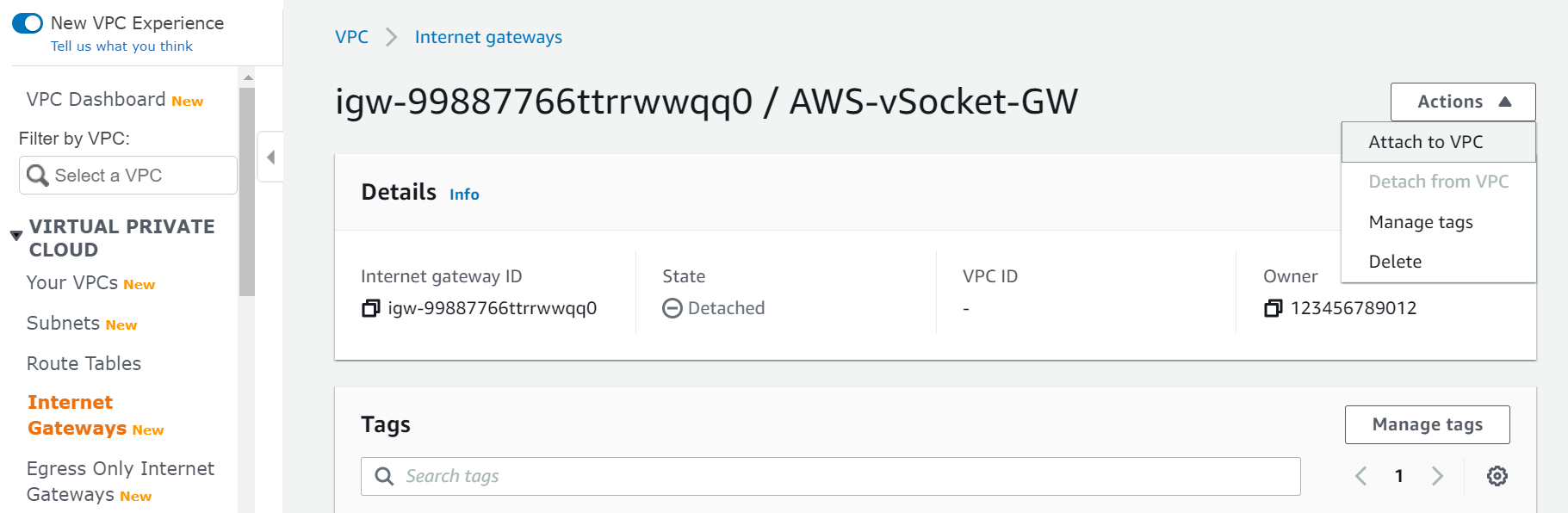Click the magnifier icon in Search tags field
The height and width of the screenshot is (513, 1568).
pyautogui.click(x=384, y=476)
